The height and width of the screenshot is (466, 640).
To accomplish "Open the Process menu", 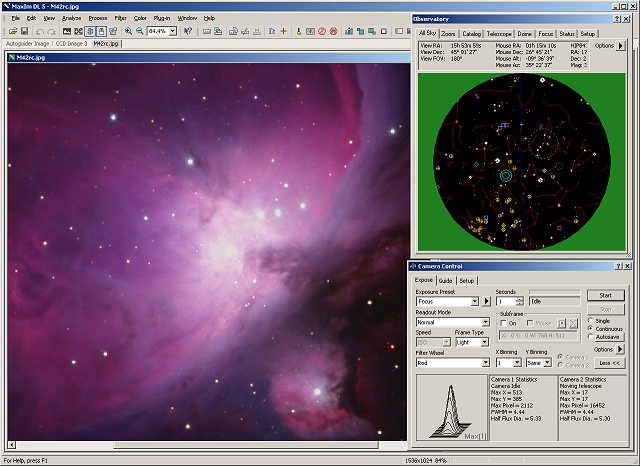I will [97, 18].
